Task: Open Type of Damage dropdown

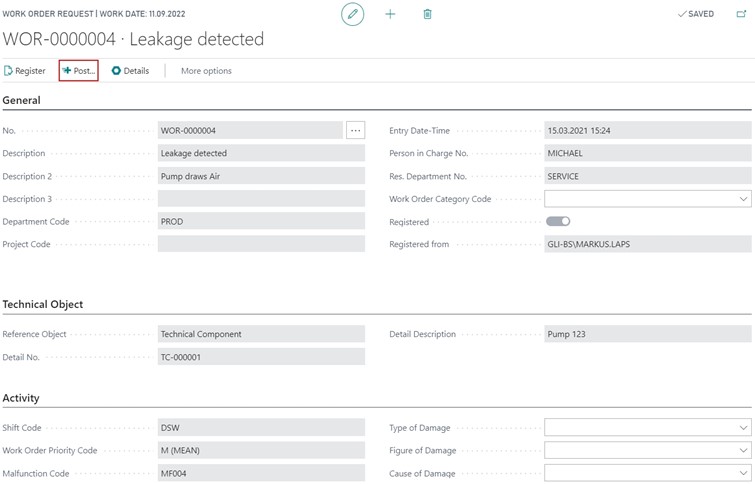Action: [648, 427]
